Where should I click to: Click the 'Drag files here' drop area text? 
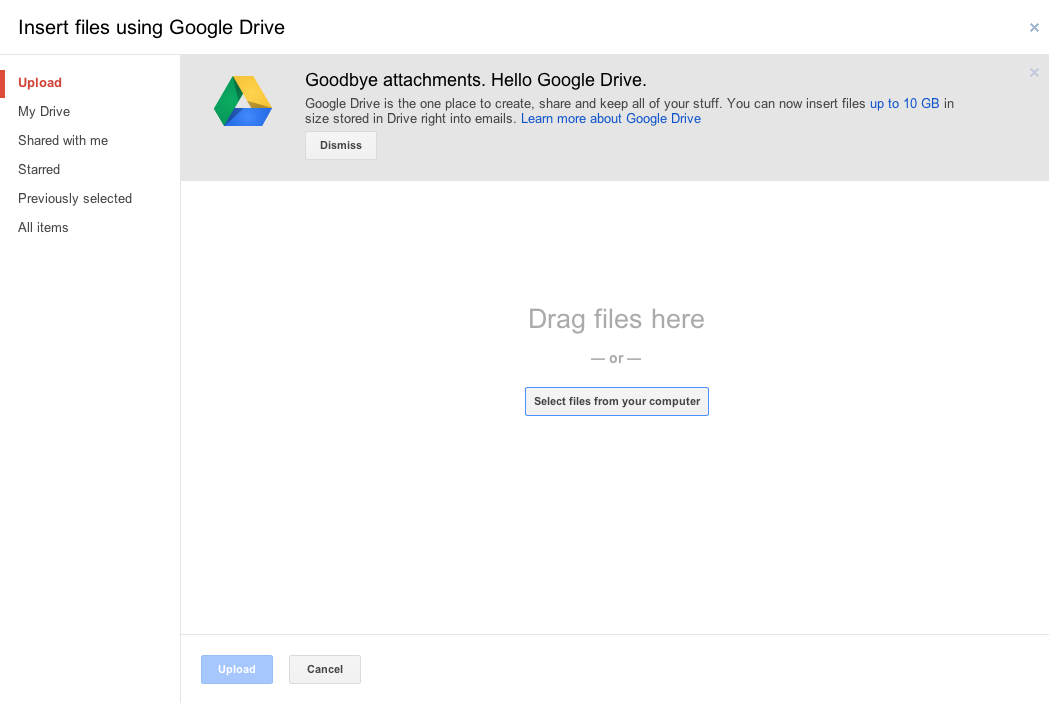coord(616,319)
